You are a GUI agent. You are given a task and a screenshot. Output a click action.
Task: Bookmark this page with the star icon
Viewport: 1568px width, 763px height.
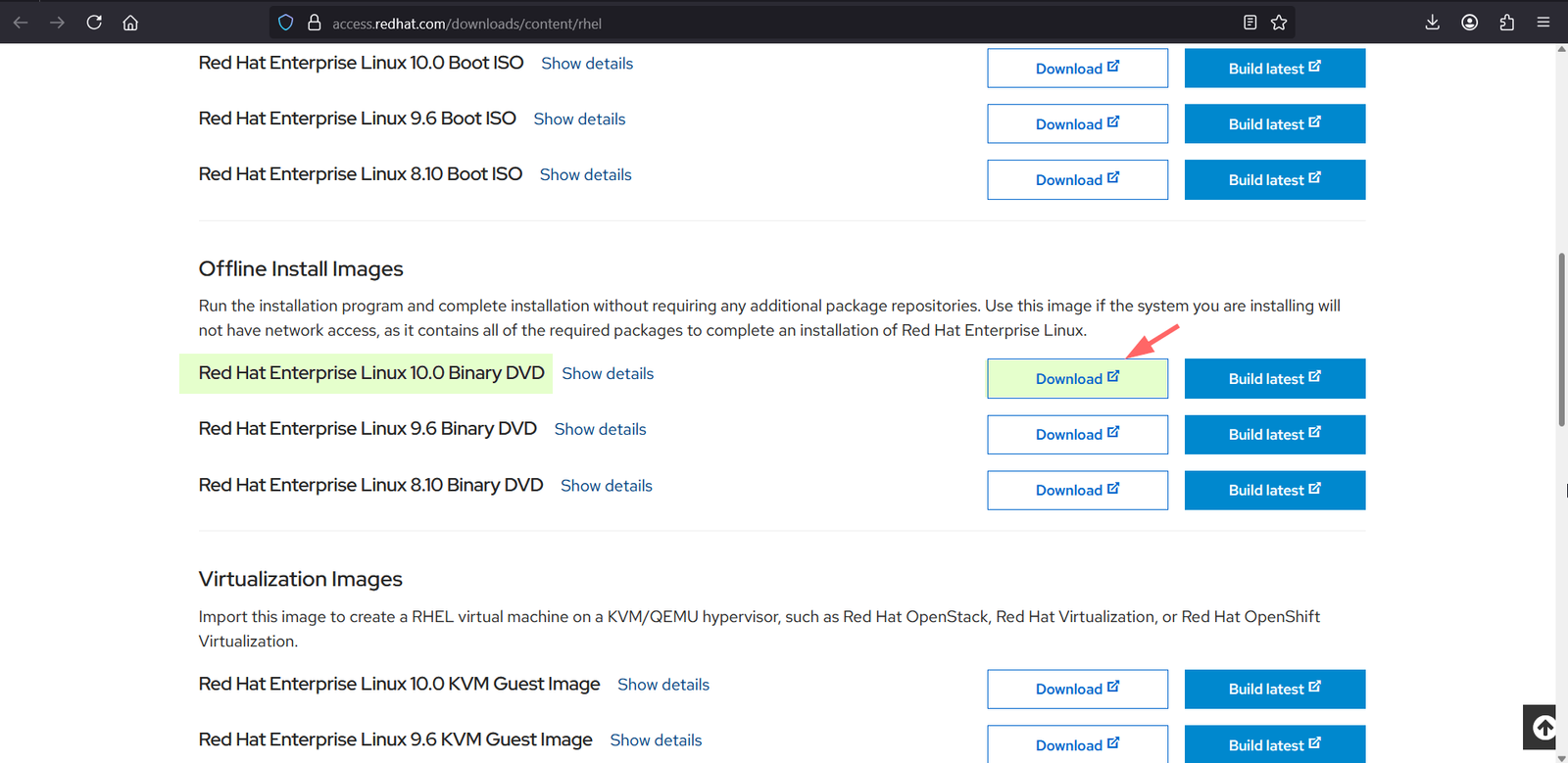coord(1279,23)
